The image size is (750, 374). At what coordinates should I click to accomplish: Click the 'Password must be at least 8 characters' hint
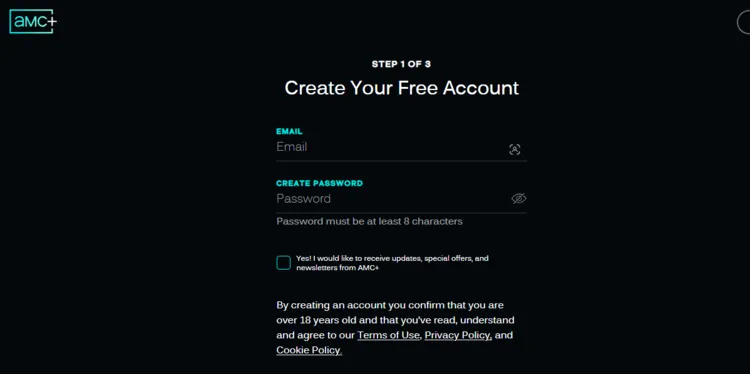point(369,221)
